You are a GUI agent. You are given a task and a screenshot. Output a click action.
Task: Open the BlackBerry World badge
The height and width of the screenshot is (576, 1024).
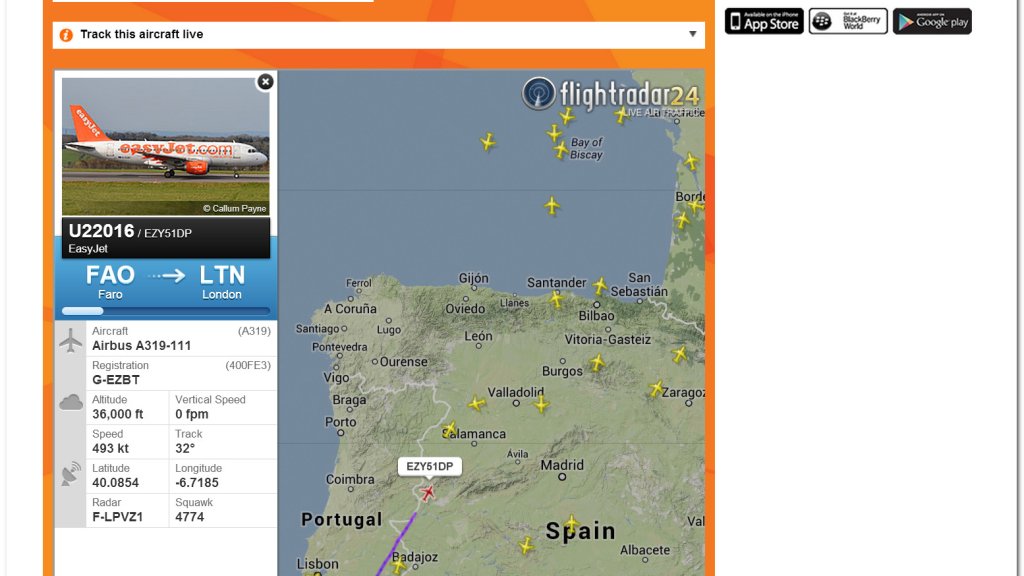[x=848, y=21]
